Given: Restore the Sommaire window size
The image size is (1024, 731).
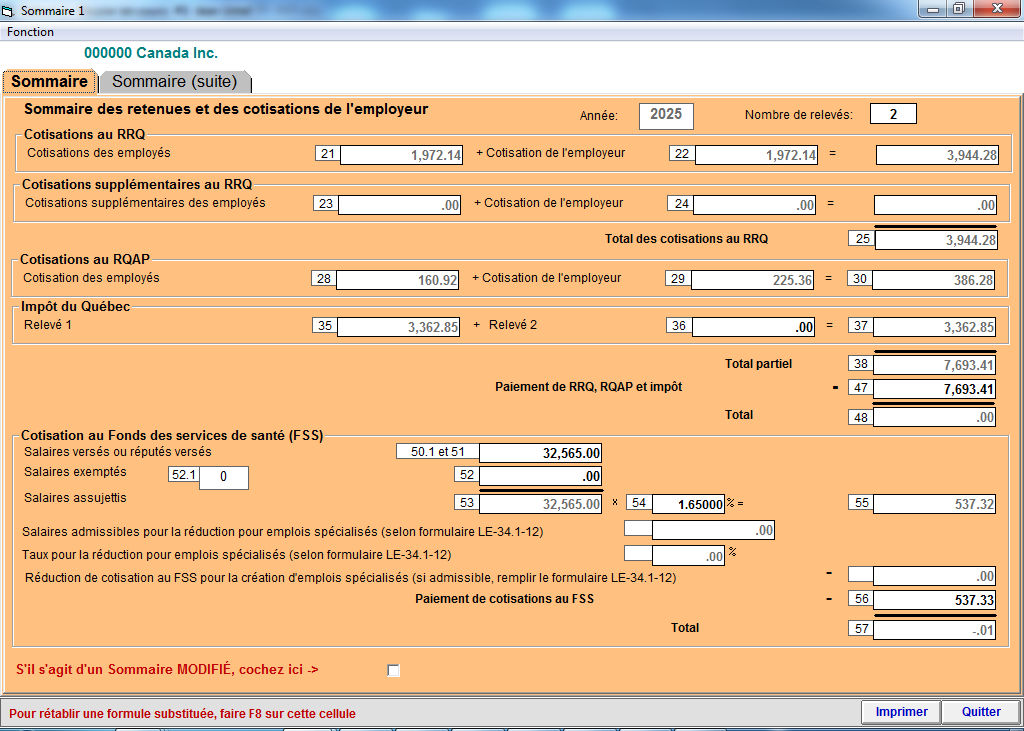Looking at the screenshot, I should point(958,9).
